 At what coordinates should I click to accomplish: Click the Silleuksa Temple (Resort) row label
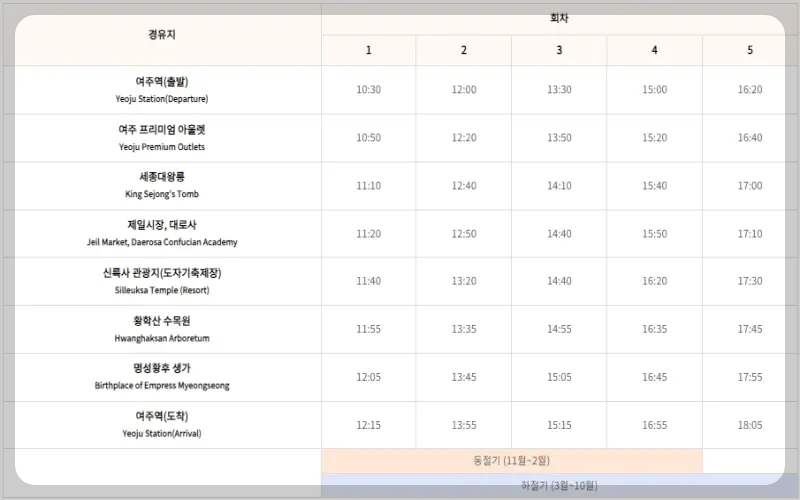[162, 281]
